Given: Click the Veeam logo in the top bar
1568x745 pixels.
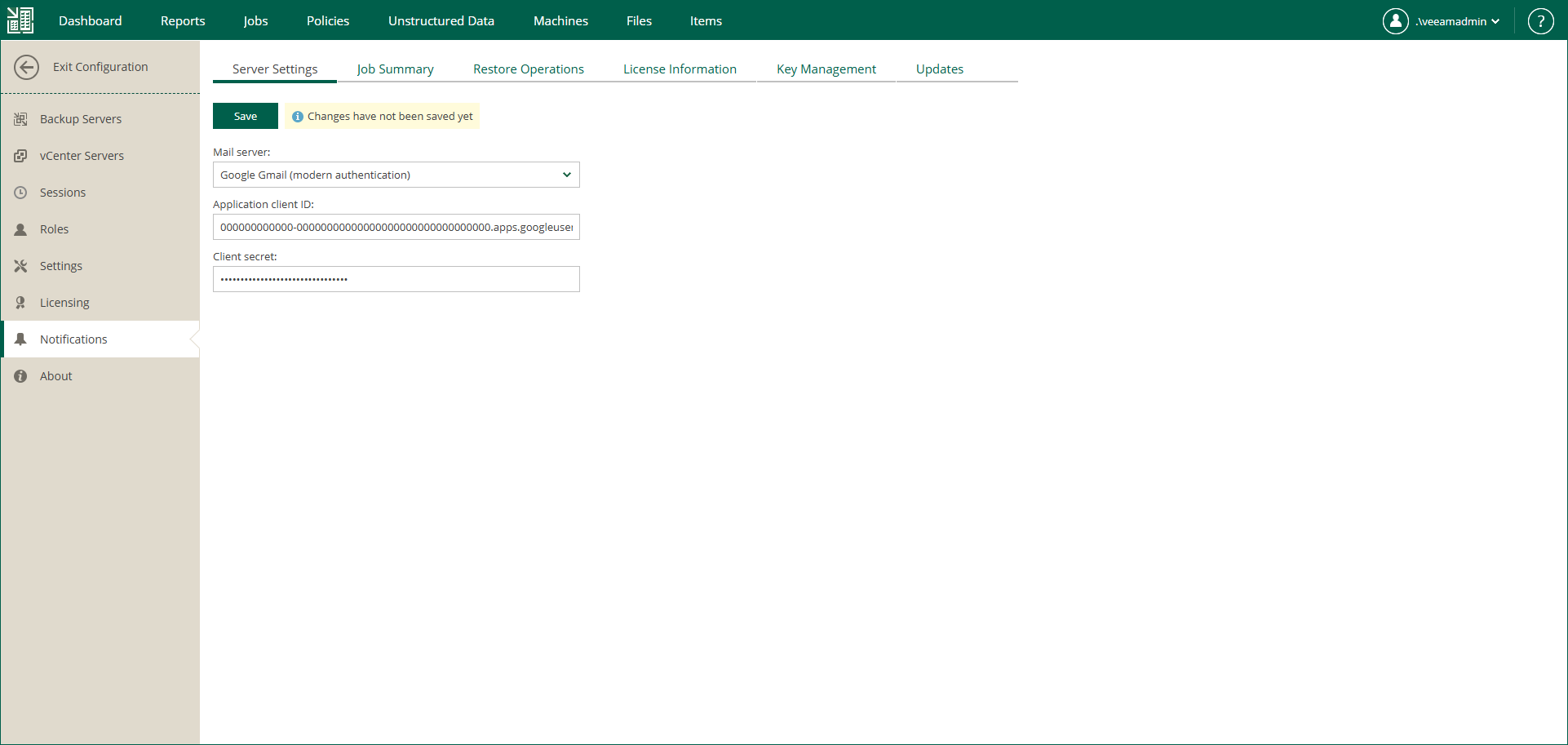Looking at the screenshot, I should tap(20, 20).
